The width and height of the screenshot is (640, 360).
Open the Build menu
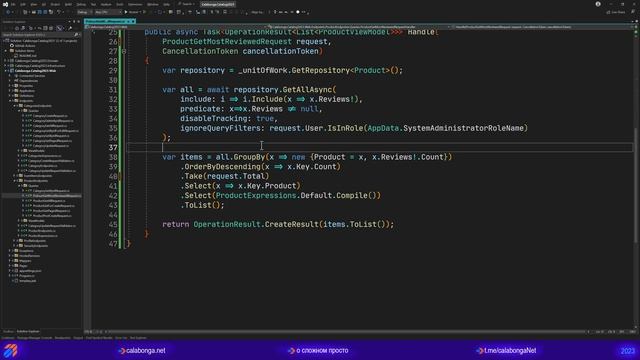pos(68,4)
